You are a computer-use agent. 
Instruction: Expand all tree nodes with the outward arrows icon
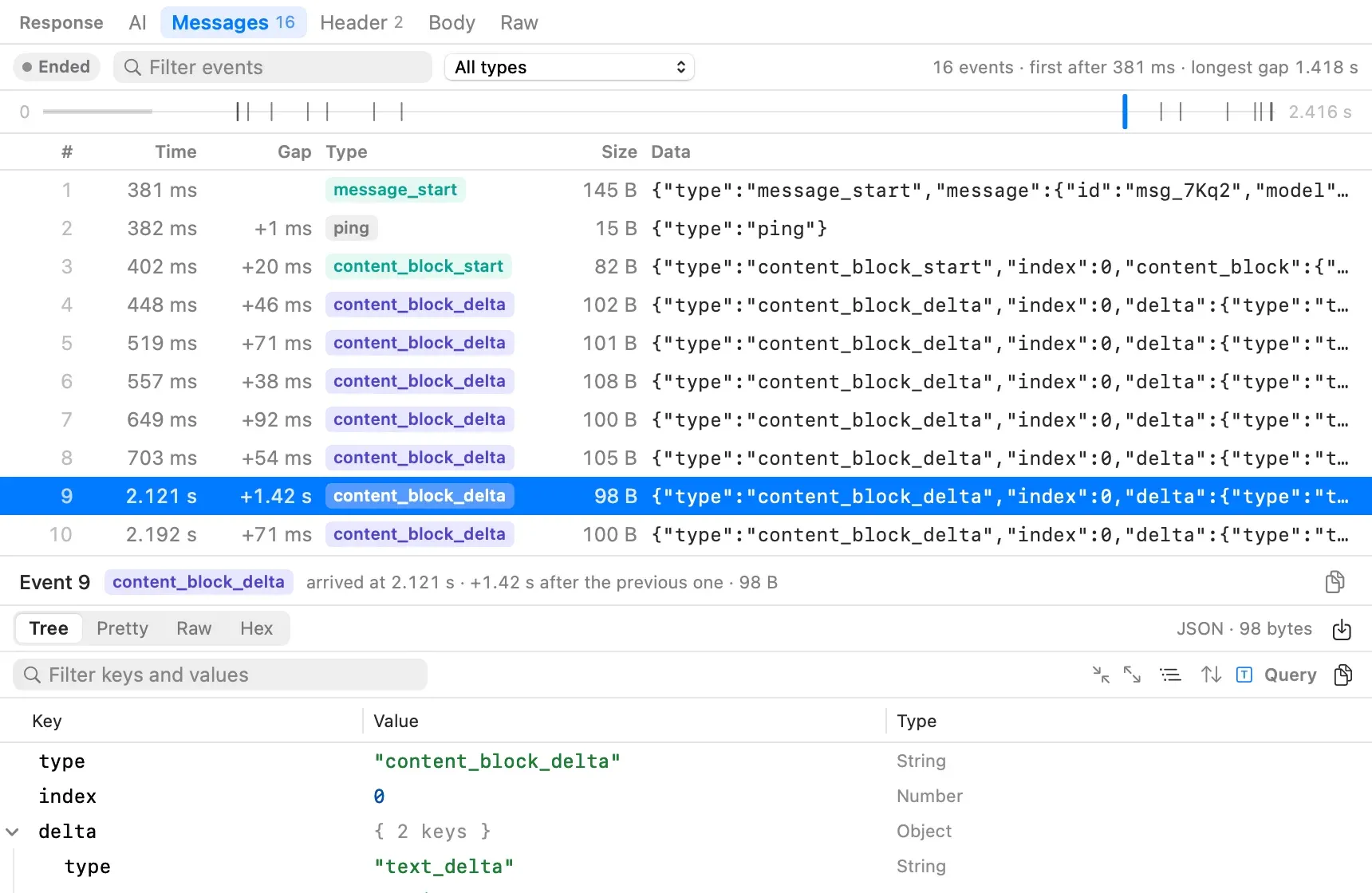[x=1132, y=675]
